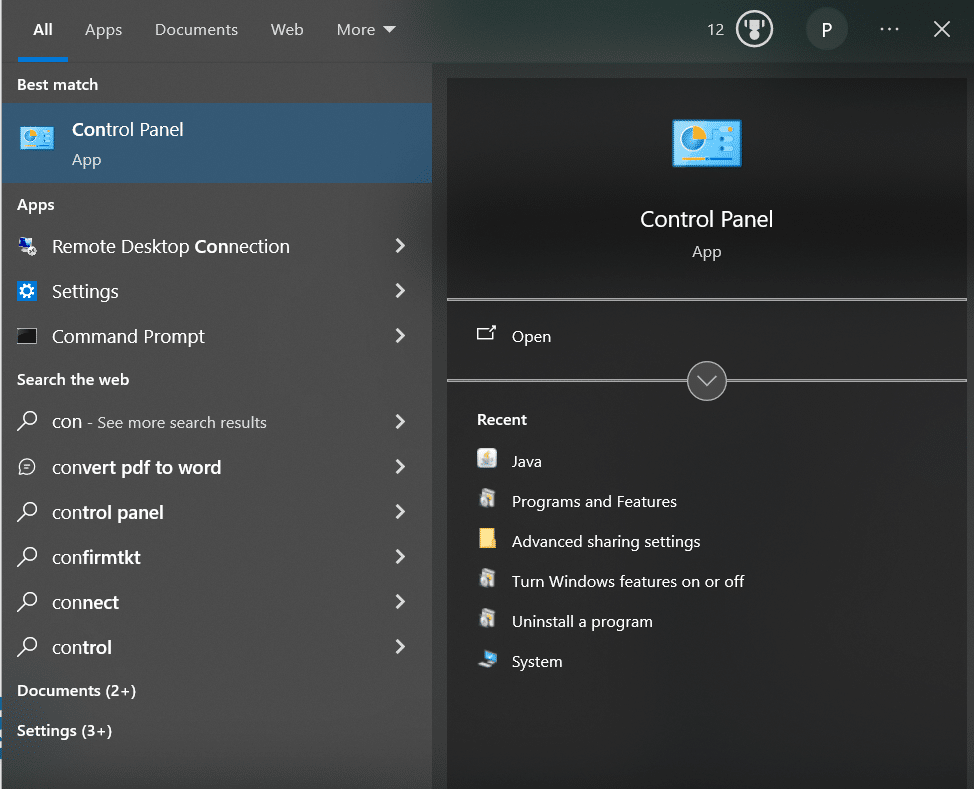This screenshot has width=974, height=789.
Task: Show Settings (3+) results
Action: (65, 731)
